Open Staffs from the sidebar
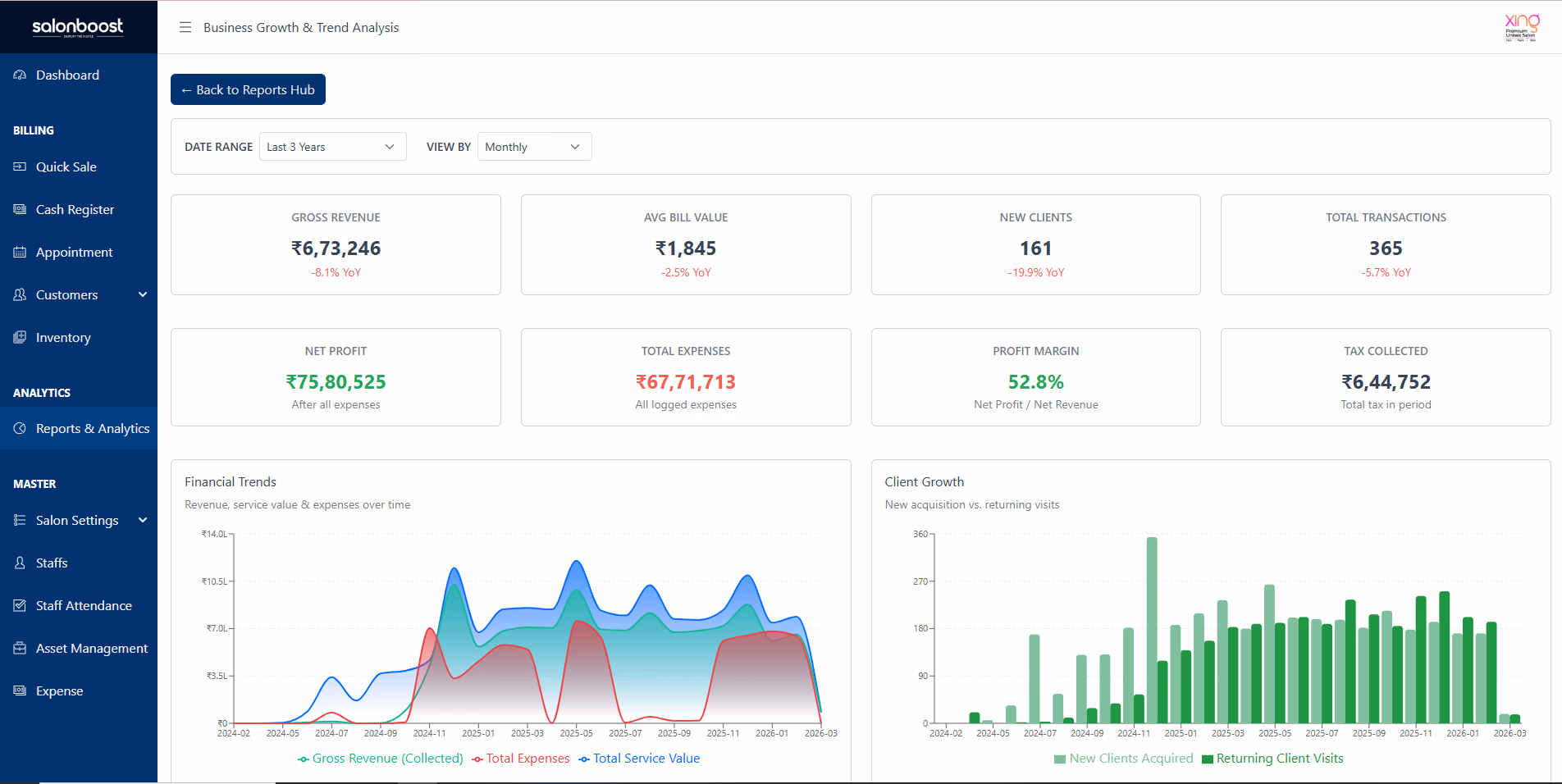 79,563
